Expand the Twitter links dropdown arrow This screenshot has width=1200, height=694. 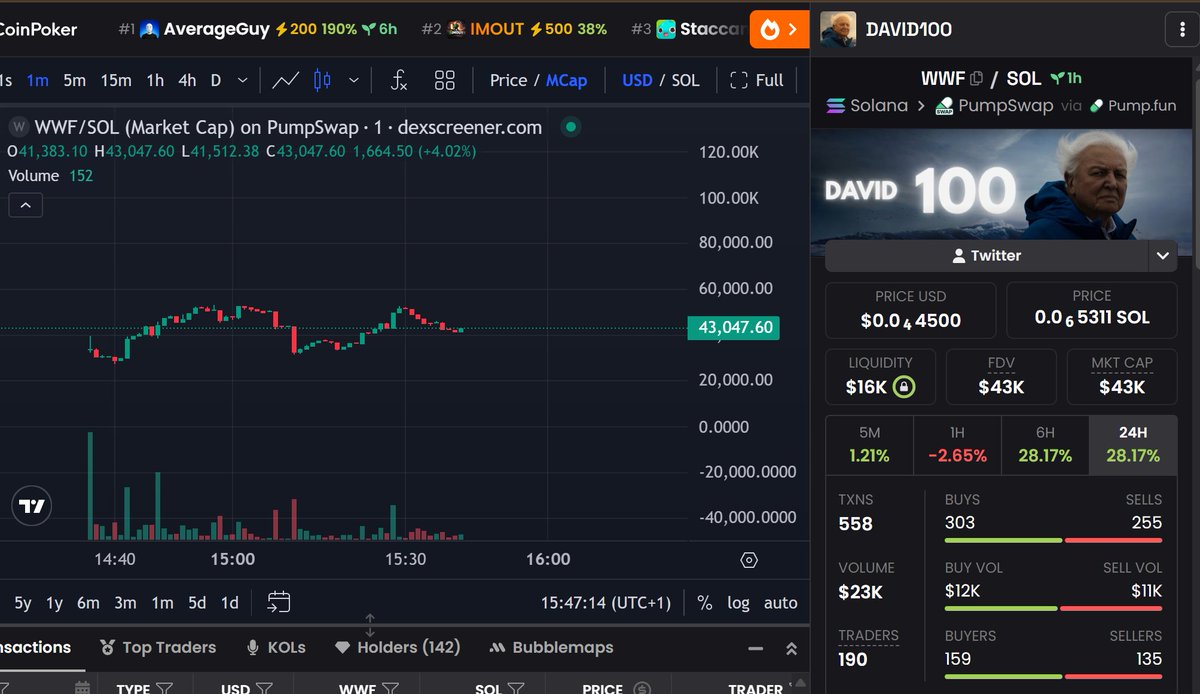pyautogui.click(x=1161, y=256)
